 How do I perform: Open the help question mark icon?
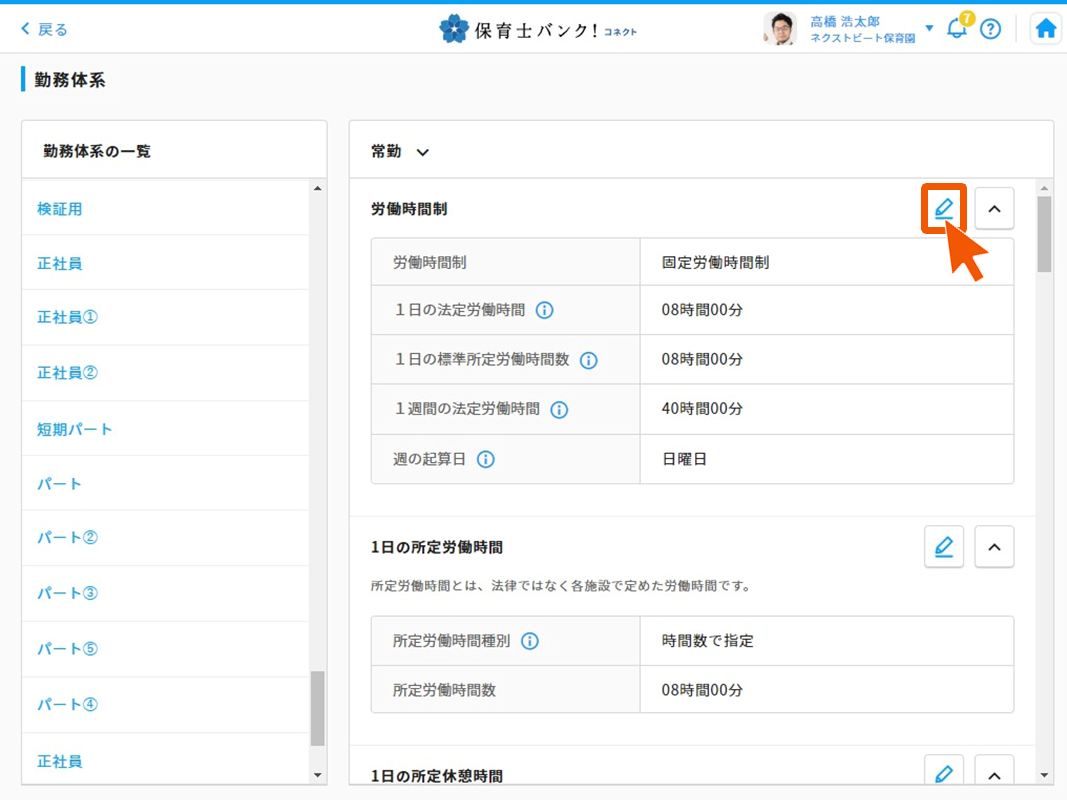click(990, 29)
